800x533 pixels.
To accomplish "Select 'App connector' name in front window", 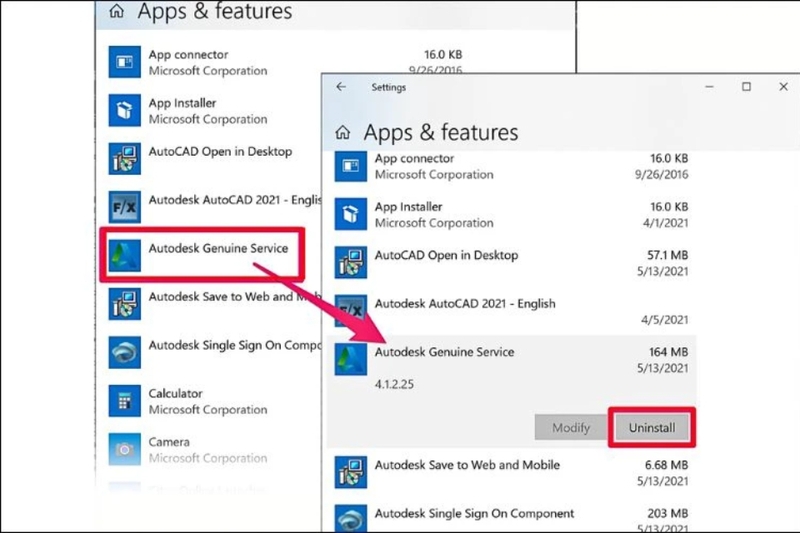I will (x=414, y=159).
